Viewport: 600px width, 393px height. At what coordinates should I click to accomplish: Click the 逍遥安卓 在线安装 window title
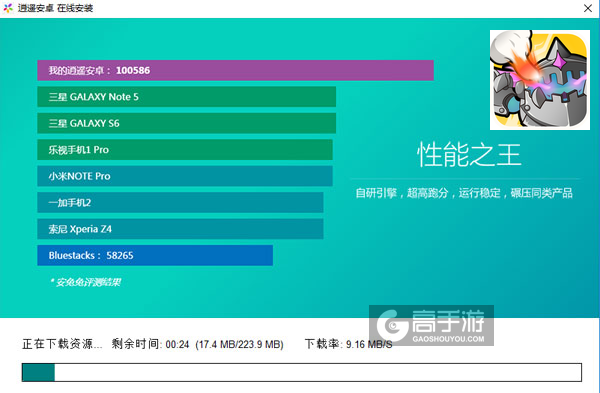pyautogui.click(x=55, y=8)
